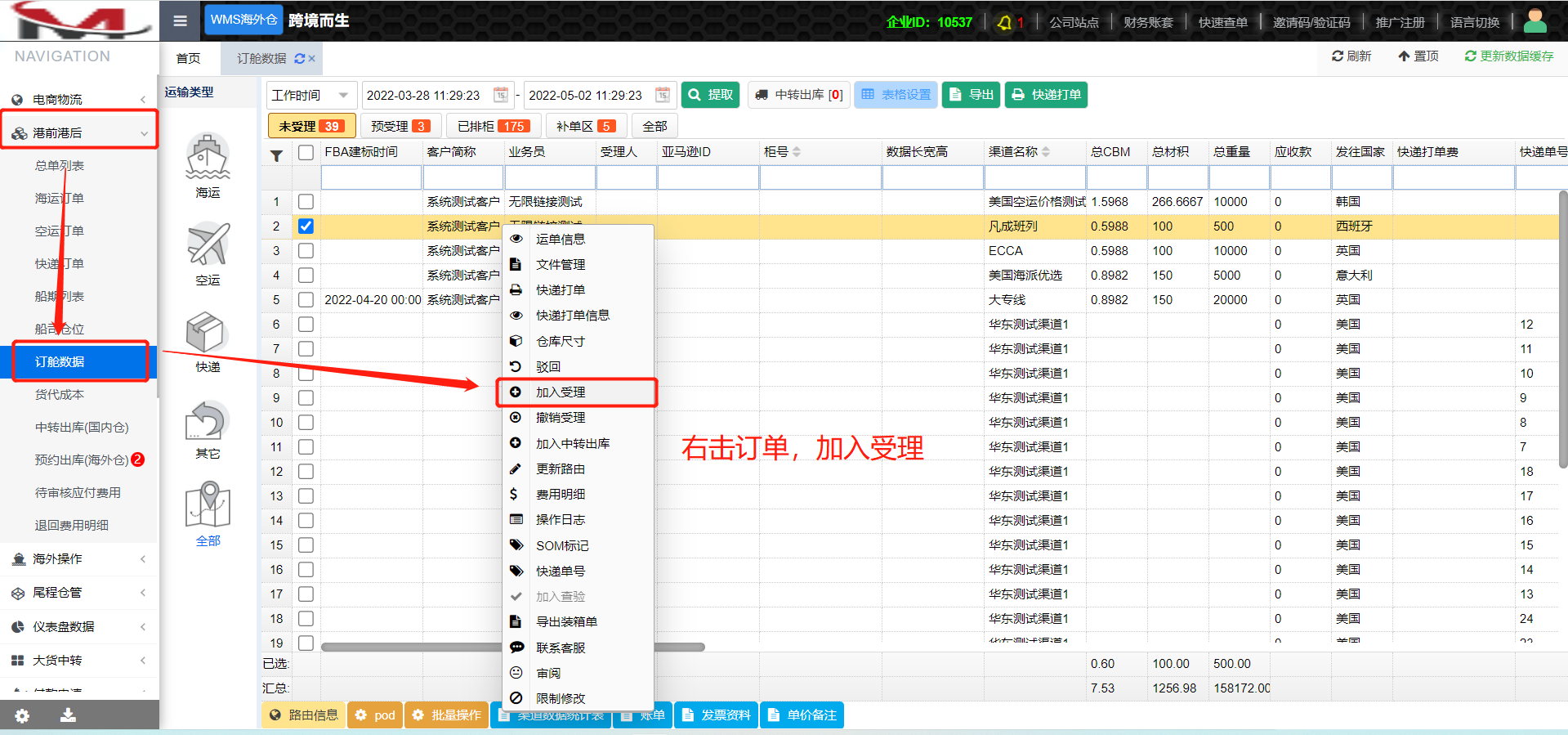
Task: Open the start date calendar picker icon
Action: click(x=501, y=95)
